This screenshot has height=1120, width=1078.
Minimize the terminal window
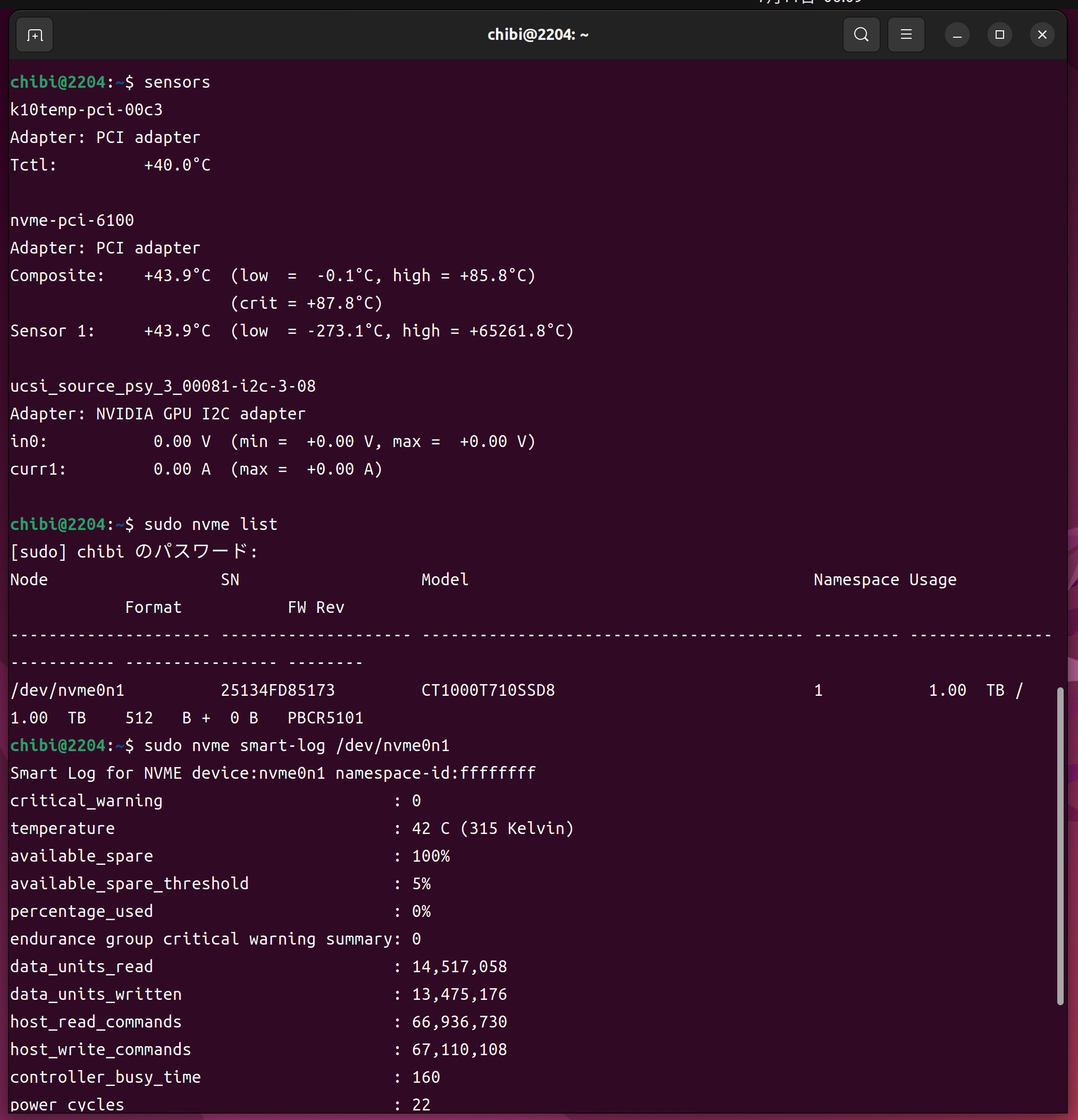click(x=957, y=35)
